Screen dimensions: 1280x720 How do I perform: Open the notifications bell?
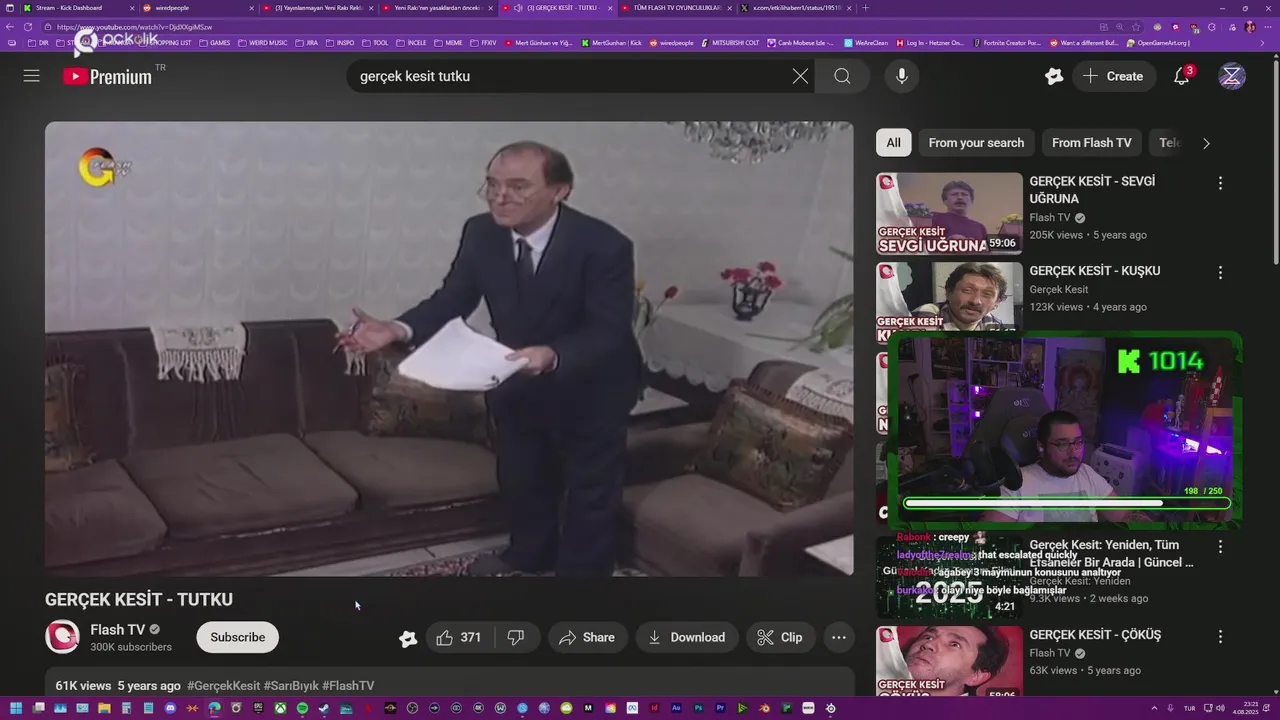[x=1182, y=76]
